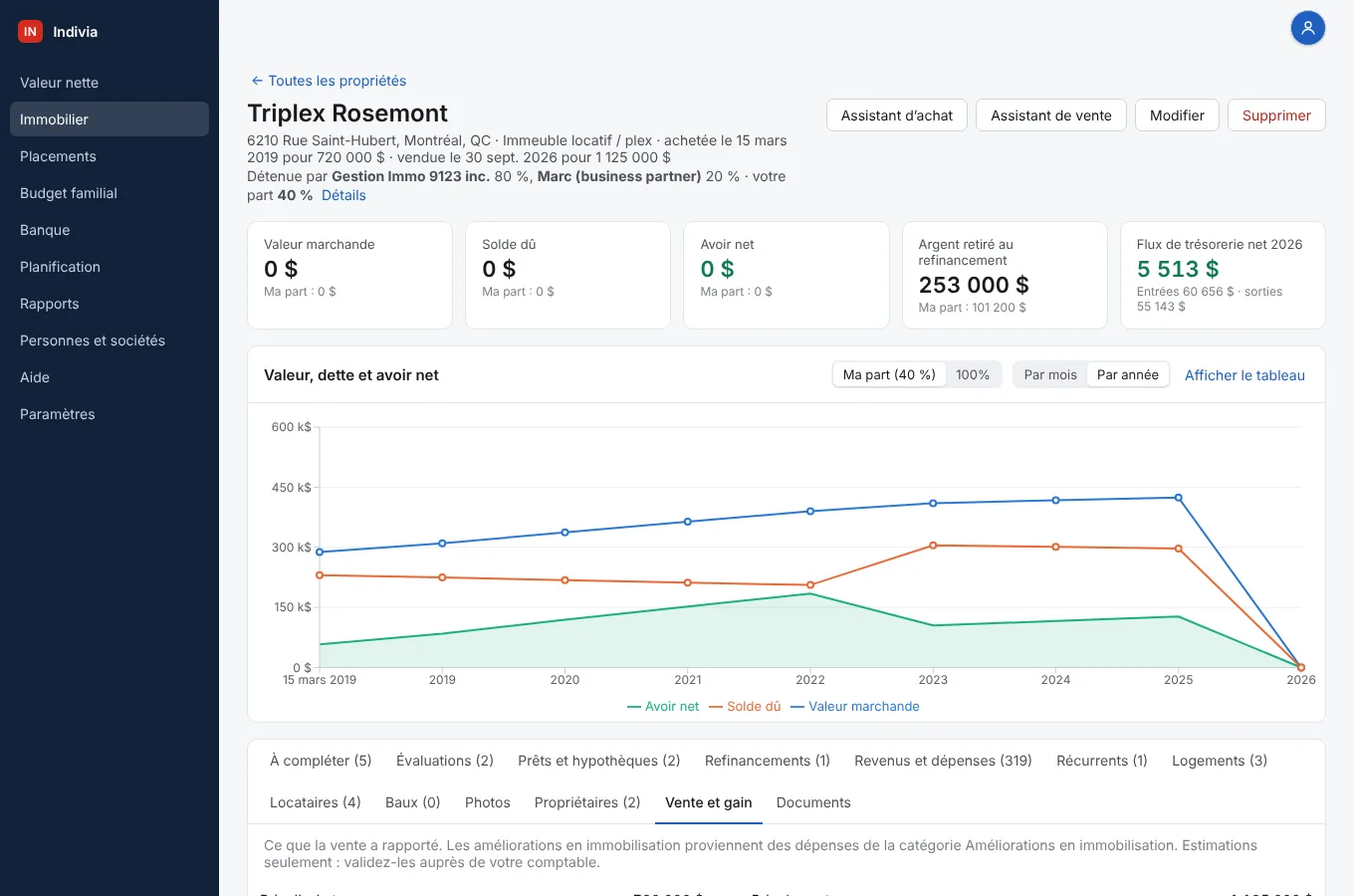The image size is (1354, 896).
Task: Open the Documents tab
Action: click(x=813, y=802)
